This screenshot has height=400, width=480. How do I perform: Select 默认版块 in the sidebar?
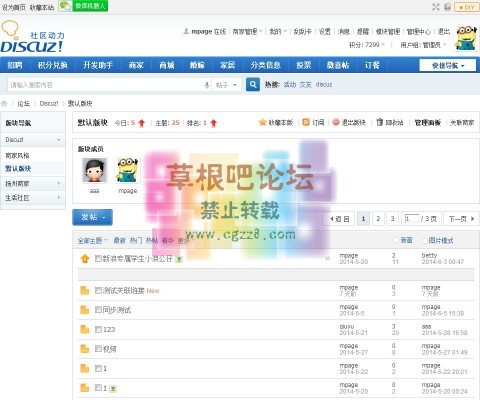[x=19, y=169]
